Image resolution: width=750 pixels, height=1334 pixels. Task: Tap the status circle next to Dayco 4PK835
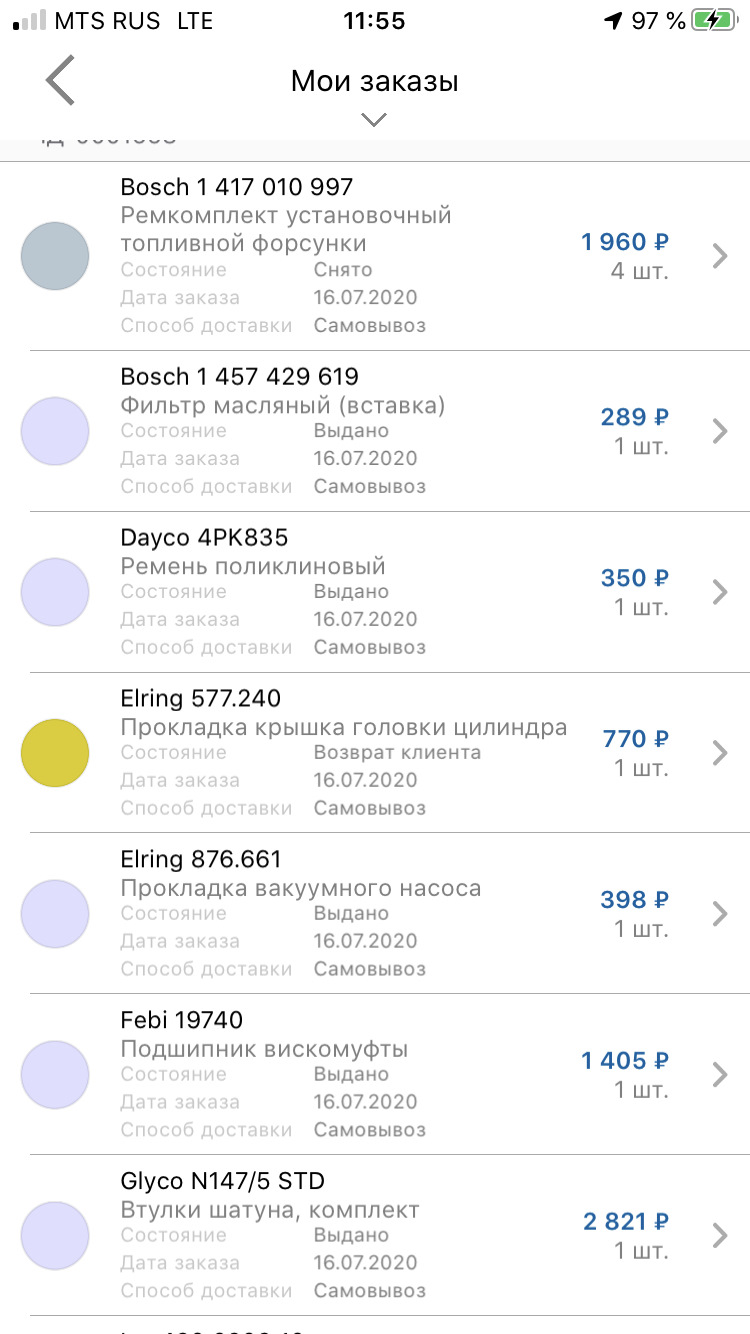click(x=55, y=592)
